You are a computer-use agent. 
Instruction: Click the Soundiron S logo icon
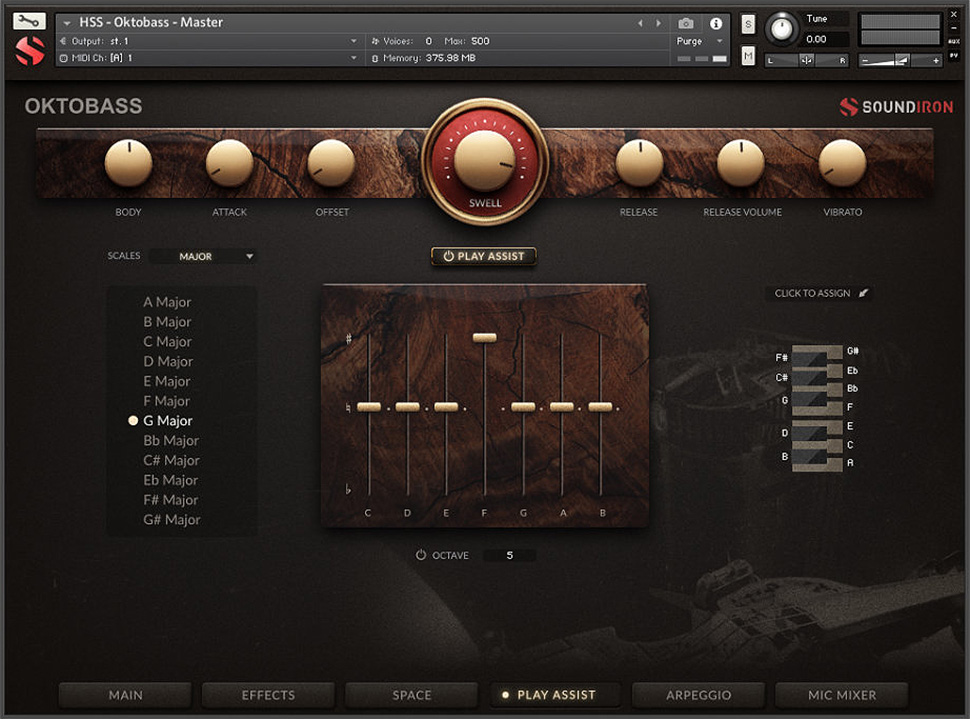coord(30,51)
